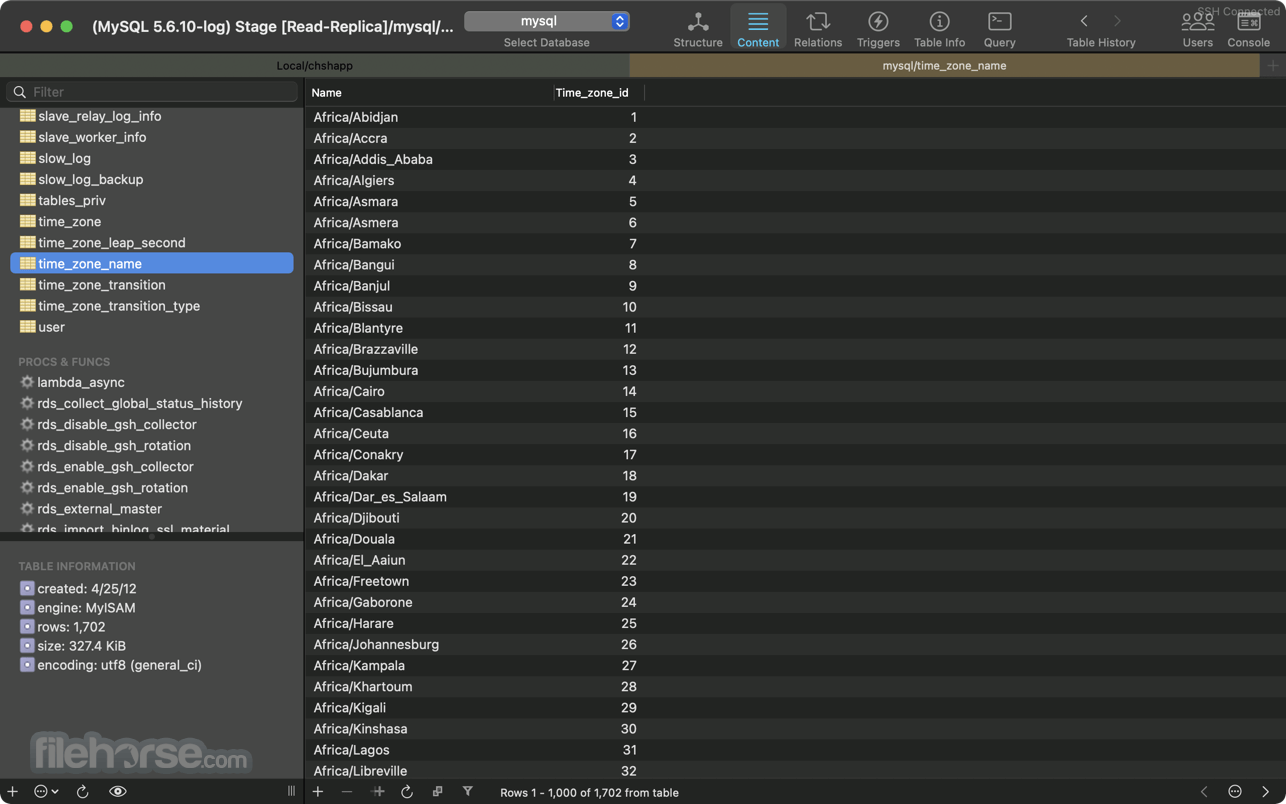Select the Africa/Cairo row
This screenshot has height=804, width=1286.
click(795, 391)
